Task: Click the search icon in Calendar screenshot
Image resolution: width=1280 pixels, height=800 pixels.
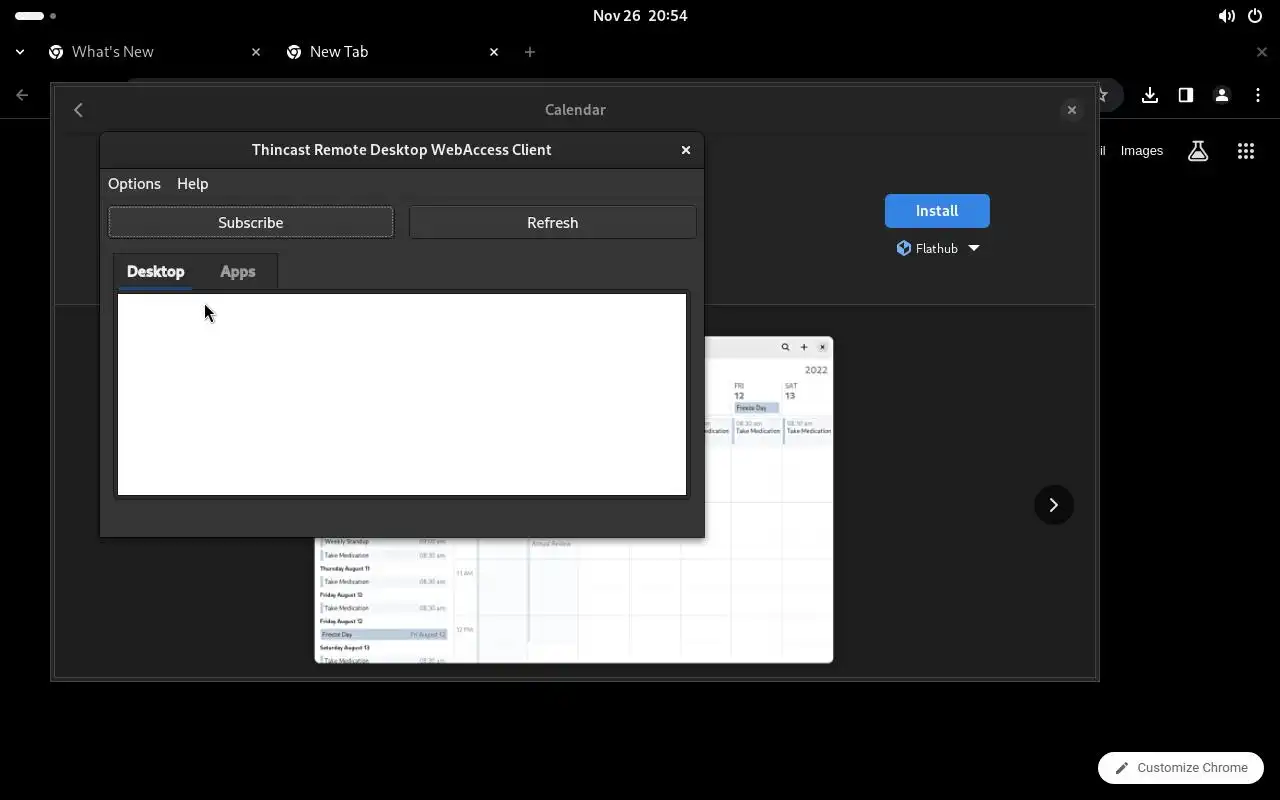Action: [785, 347]
